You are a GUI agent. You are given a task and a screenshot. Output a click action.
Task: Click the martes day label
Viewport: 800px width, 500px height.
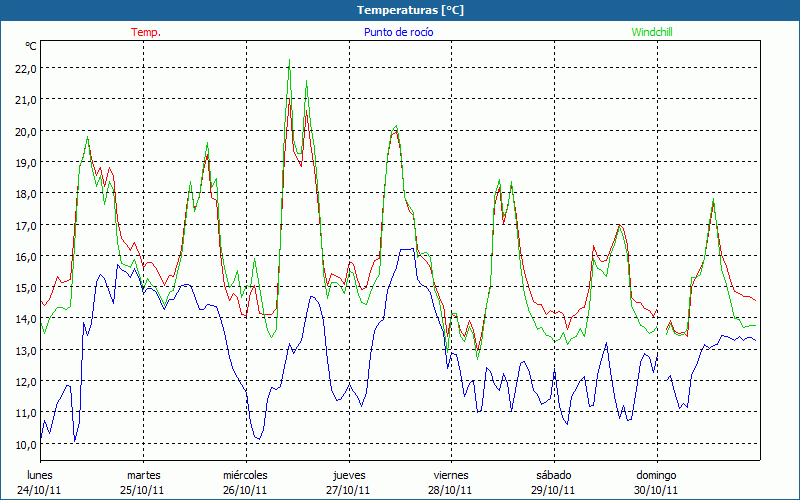point(143,475)
